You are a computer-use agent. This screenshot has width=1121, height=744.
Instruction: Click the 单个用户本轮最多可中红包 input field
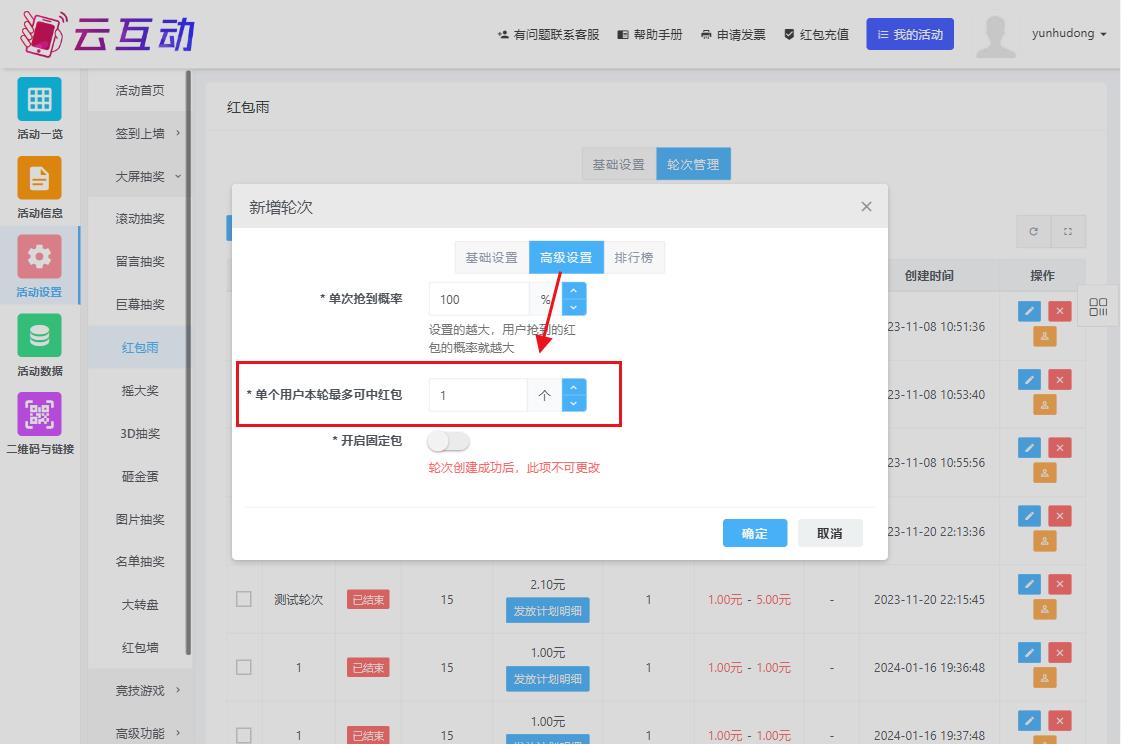click(478, 395)
